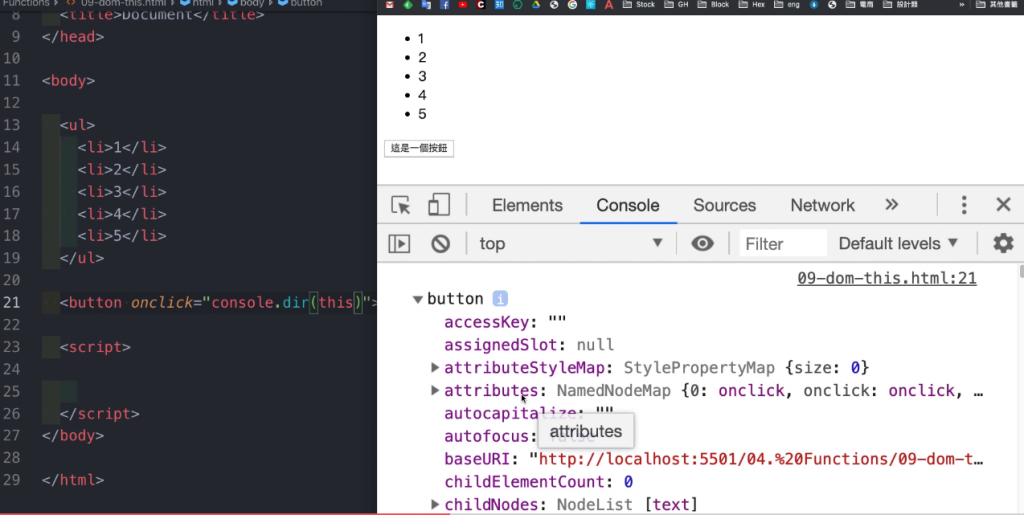Open the Block bookmarks folder

[x=713, y=5]
